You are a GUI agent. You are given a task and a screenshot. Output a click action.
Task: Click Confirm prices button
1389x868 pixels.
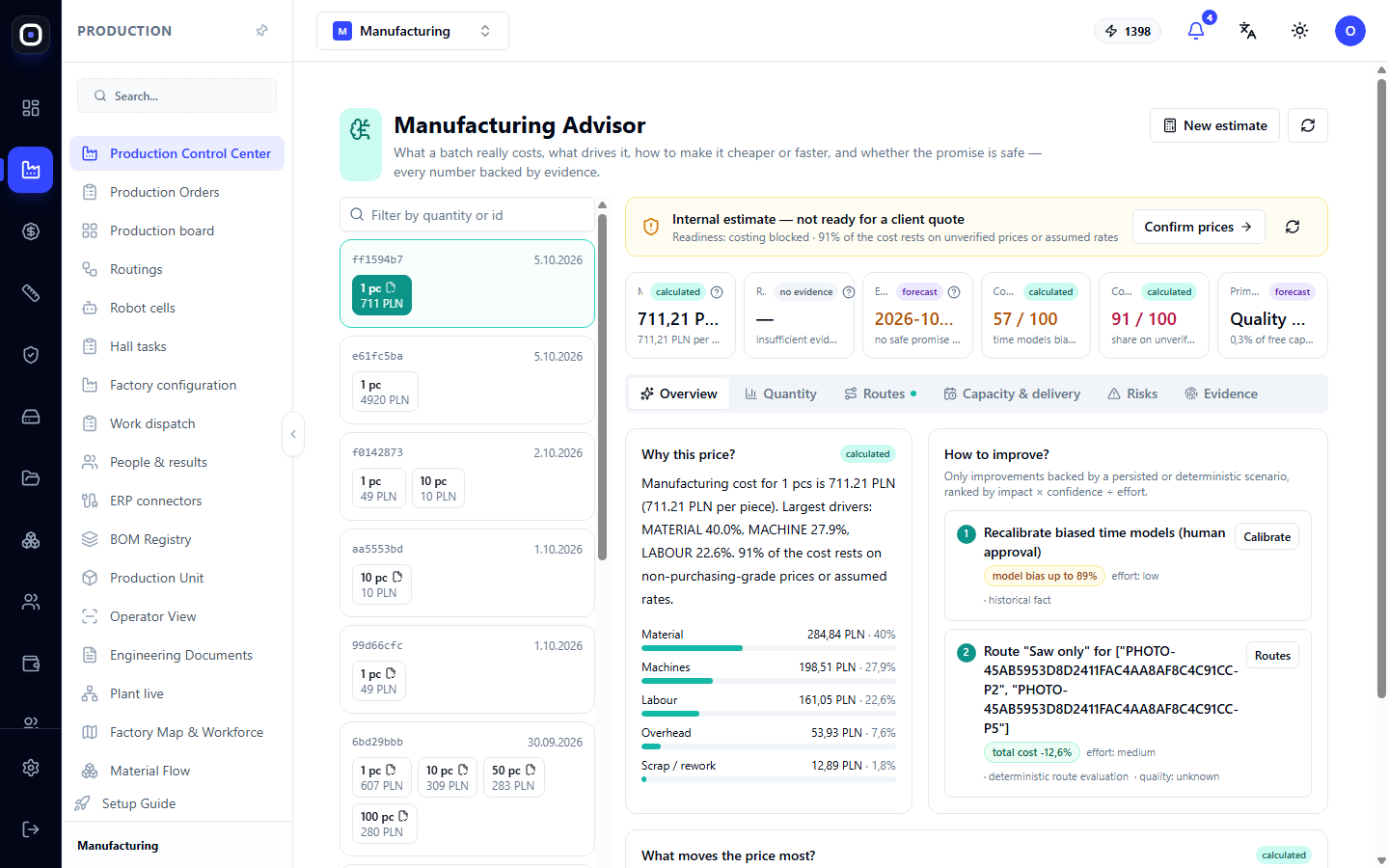click(1198, 227)
